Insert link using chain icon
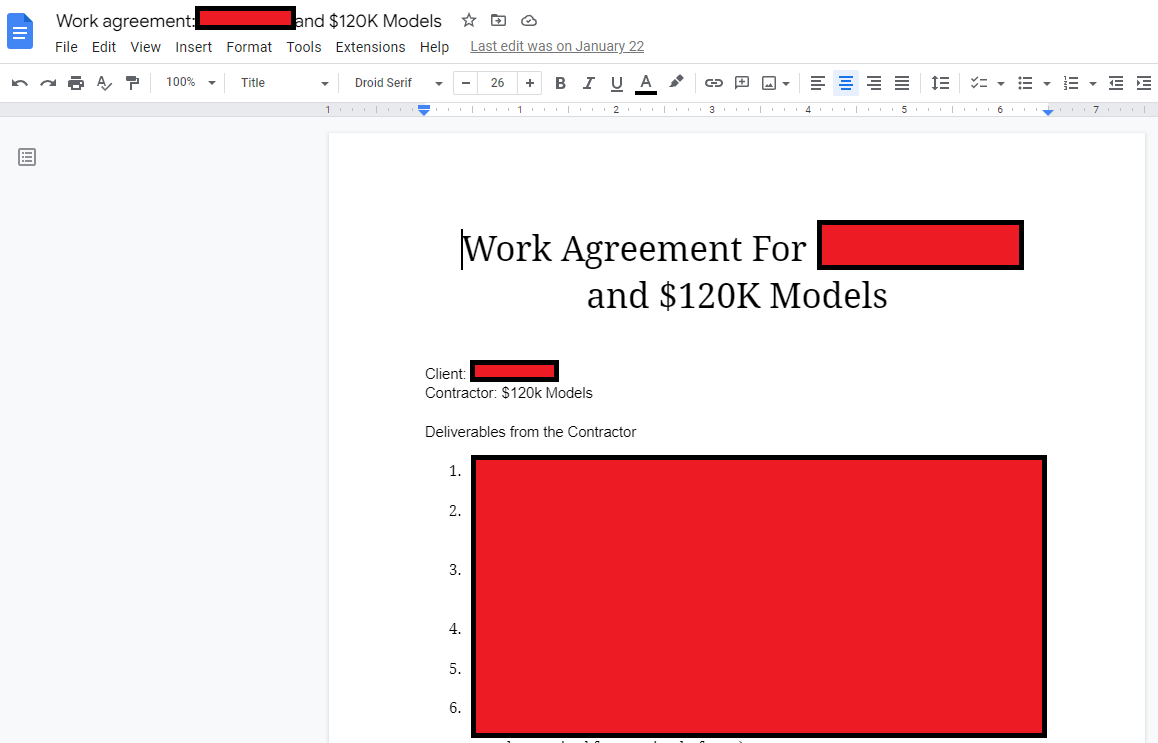 pyautogui.click(x=713, y=83)
